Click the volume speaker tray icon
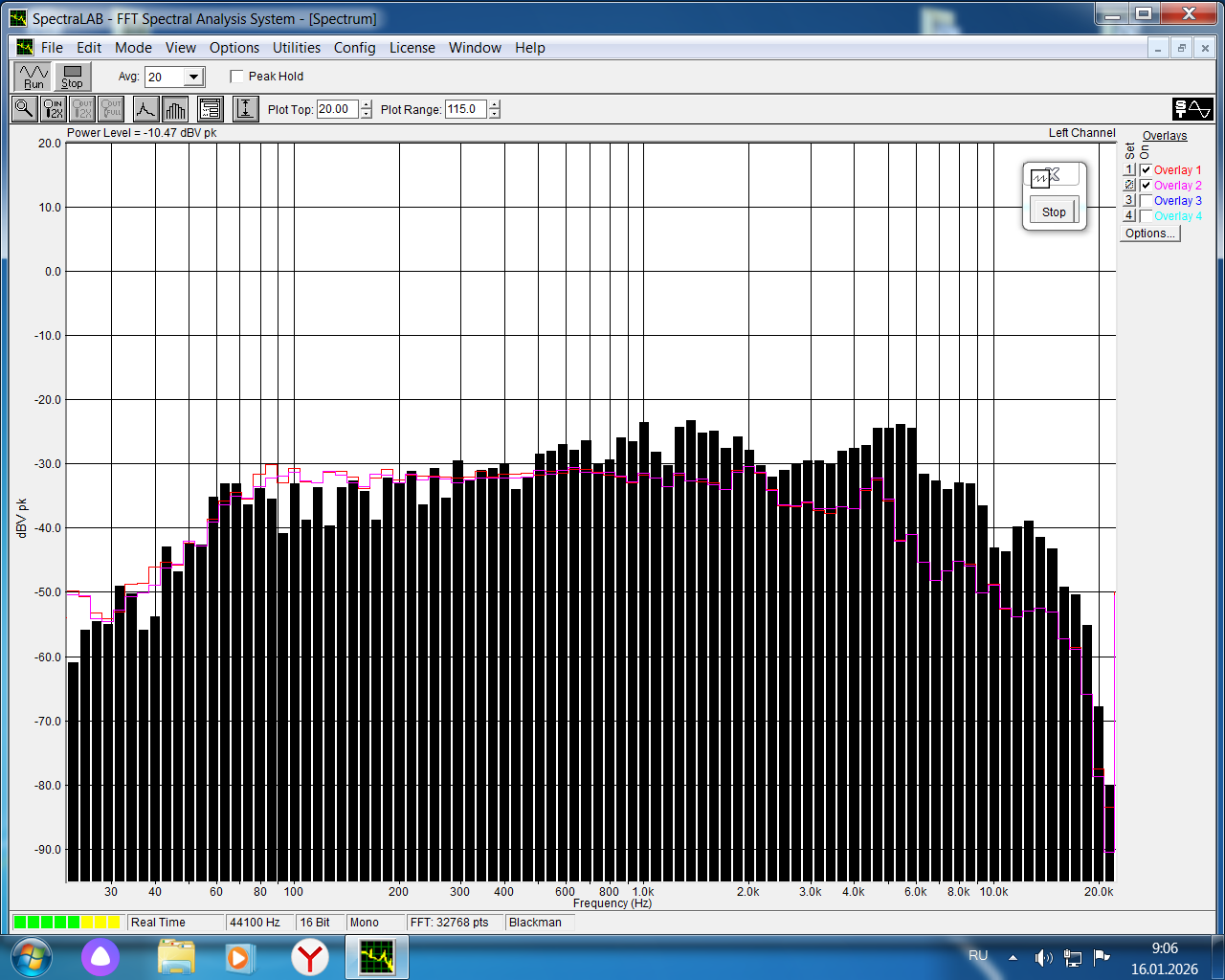This screenshot has height=980, width=1225. (1043, 957)
